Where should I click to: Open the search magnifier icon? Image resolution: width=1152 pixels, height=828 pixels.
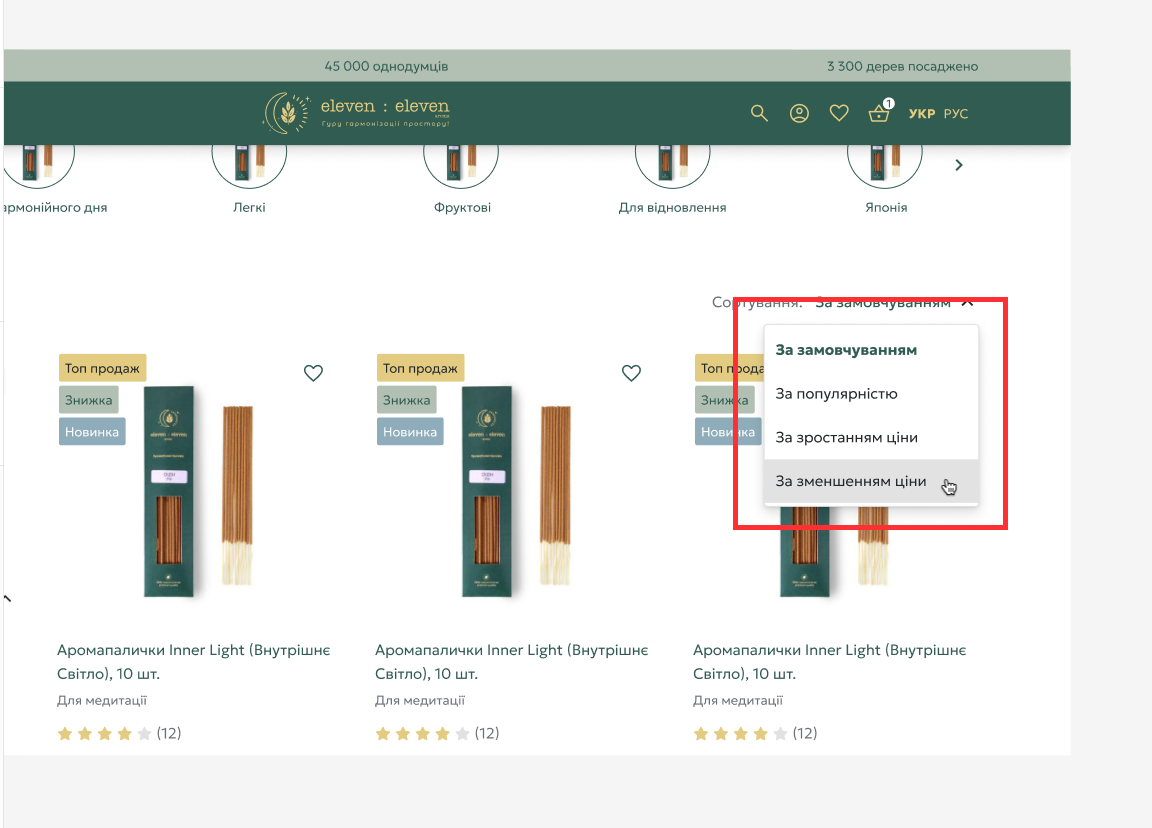759,113
